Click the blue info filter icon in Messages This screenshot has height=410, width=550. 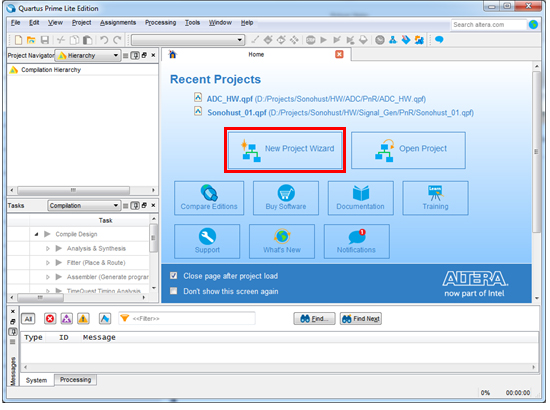pos(105,318)
